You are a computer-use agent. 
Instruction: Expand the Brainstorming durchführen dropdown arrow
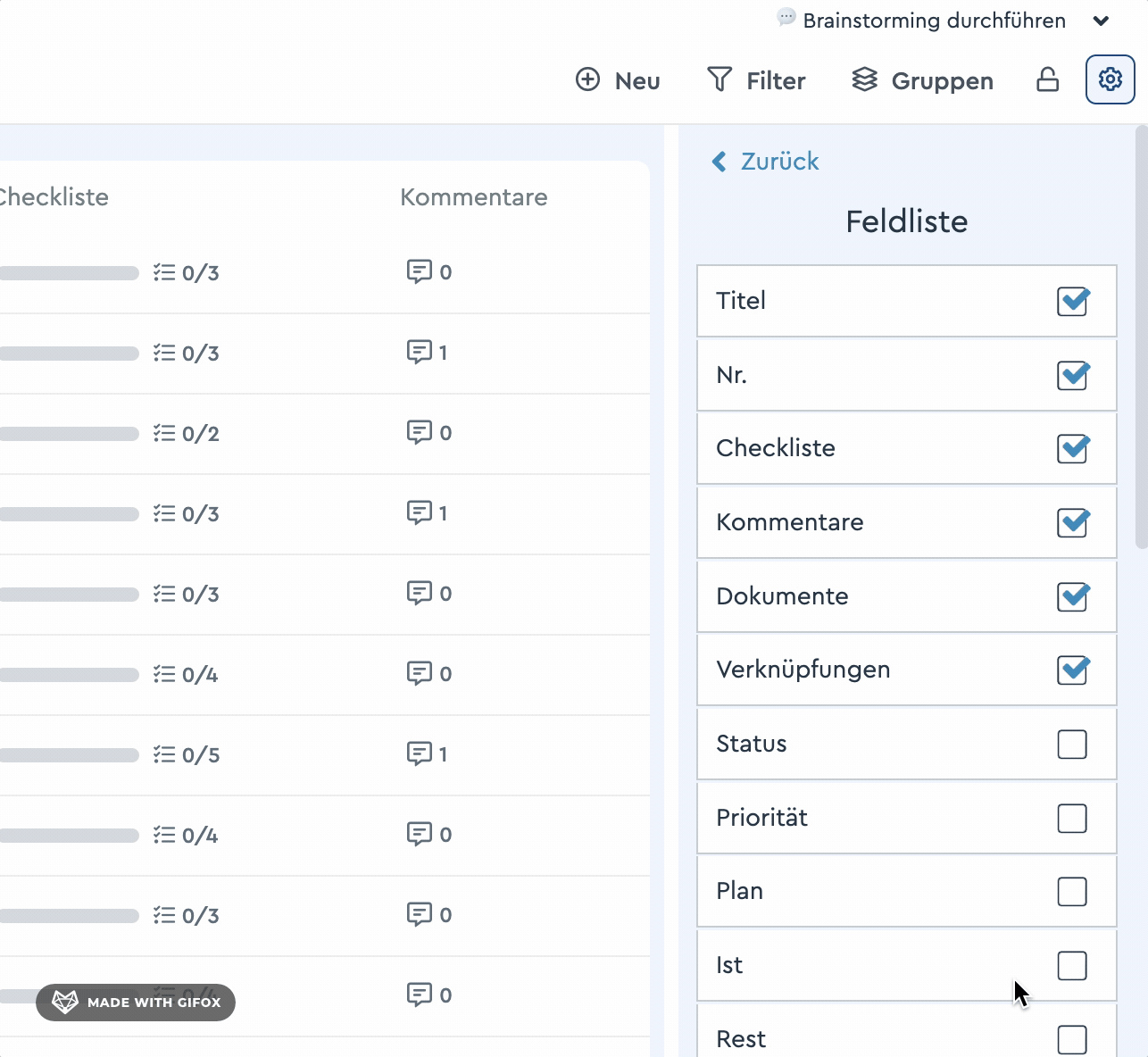1101,21
